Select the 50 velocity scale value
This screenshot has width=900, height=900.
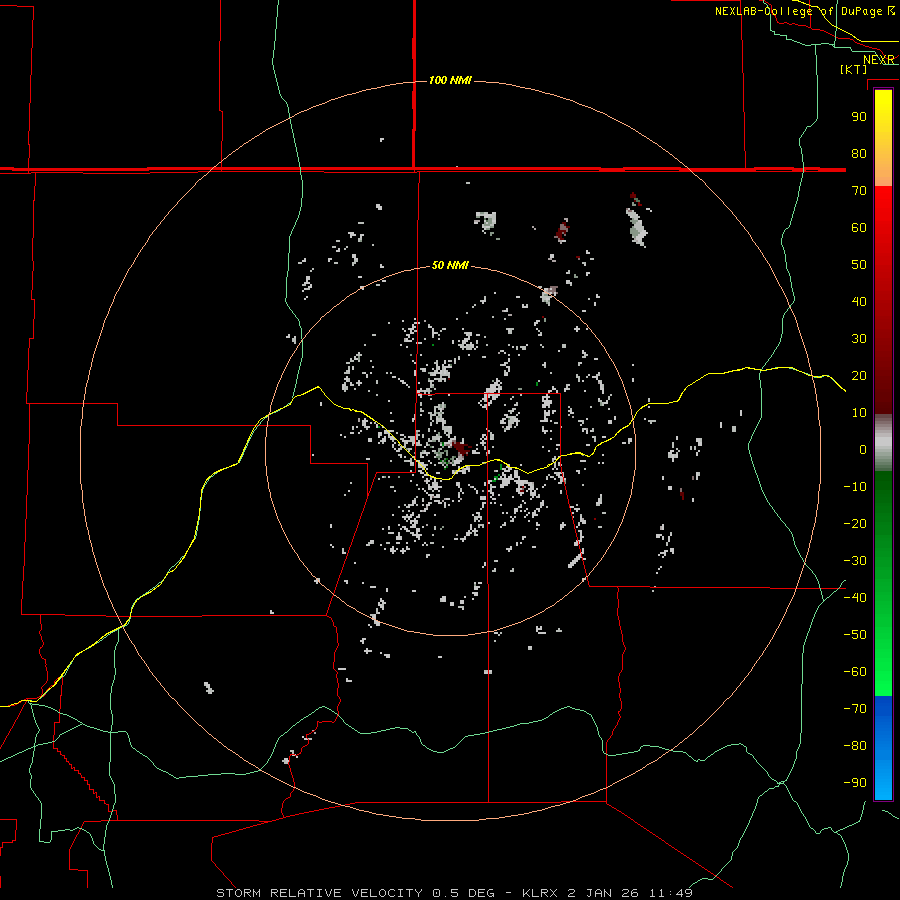[859, 265]
